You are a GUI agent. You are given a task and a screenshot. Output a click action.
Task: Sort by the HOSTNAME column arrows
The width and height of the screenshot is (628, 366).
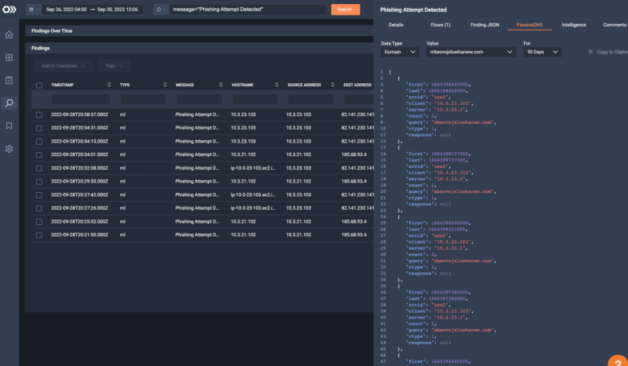point(277,85)
